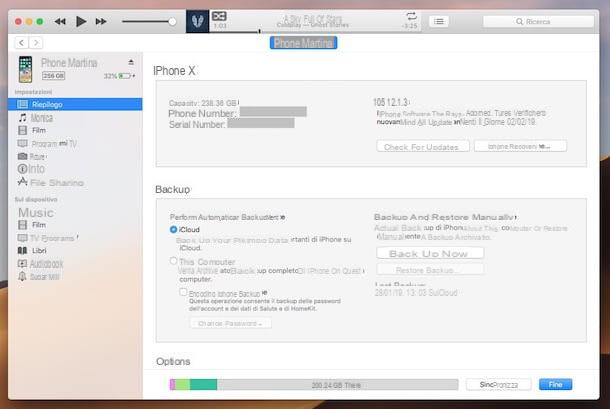Click the blue Fine button
The width and height of the screenshot is (610, 409).
tap(555, 384)
